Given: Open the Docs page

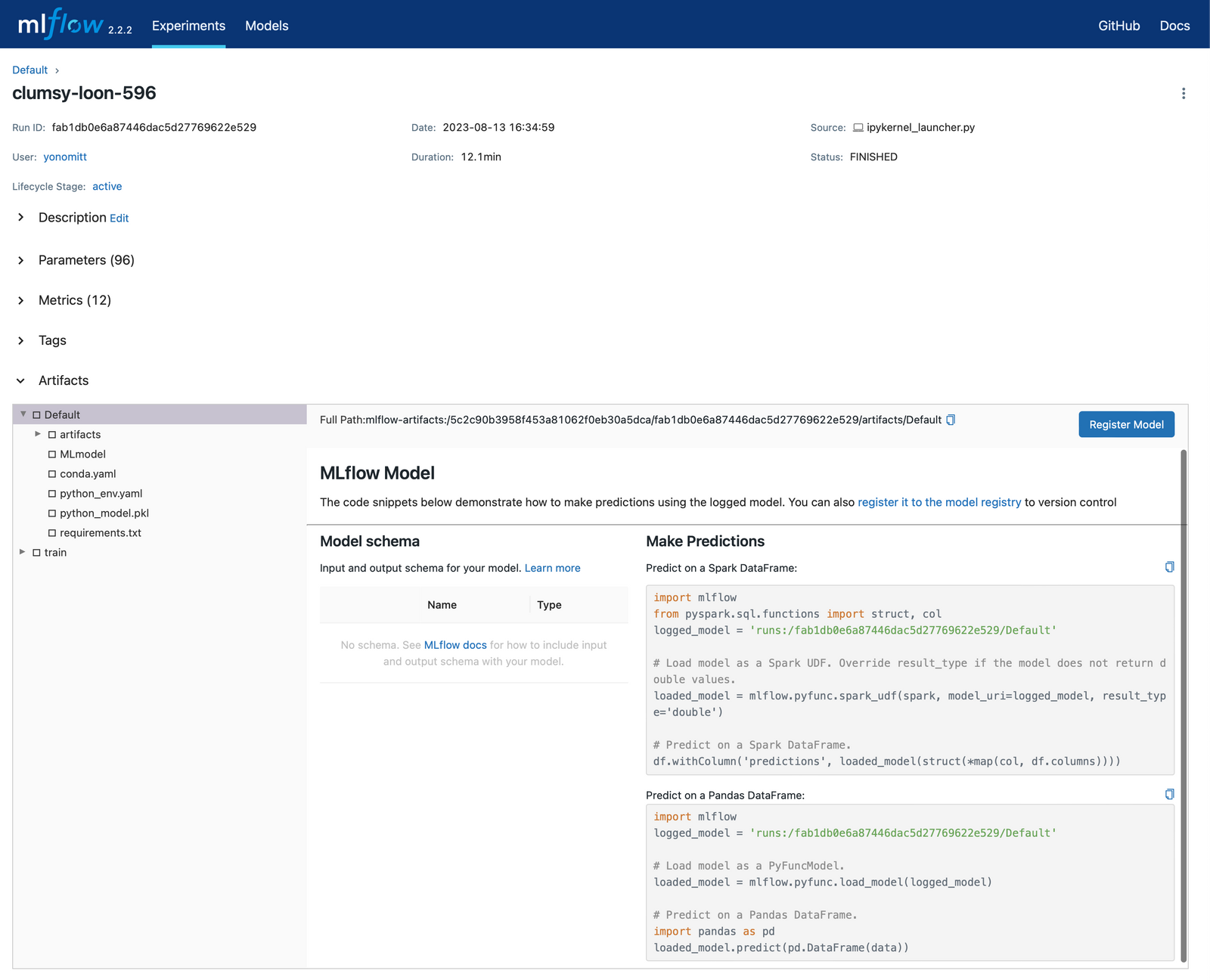Looking at the screenshot, I should [1174, 25].
